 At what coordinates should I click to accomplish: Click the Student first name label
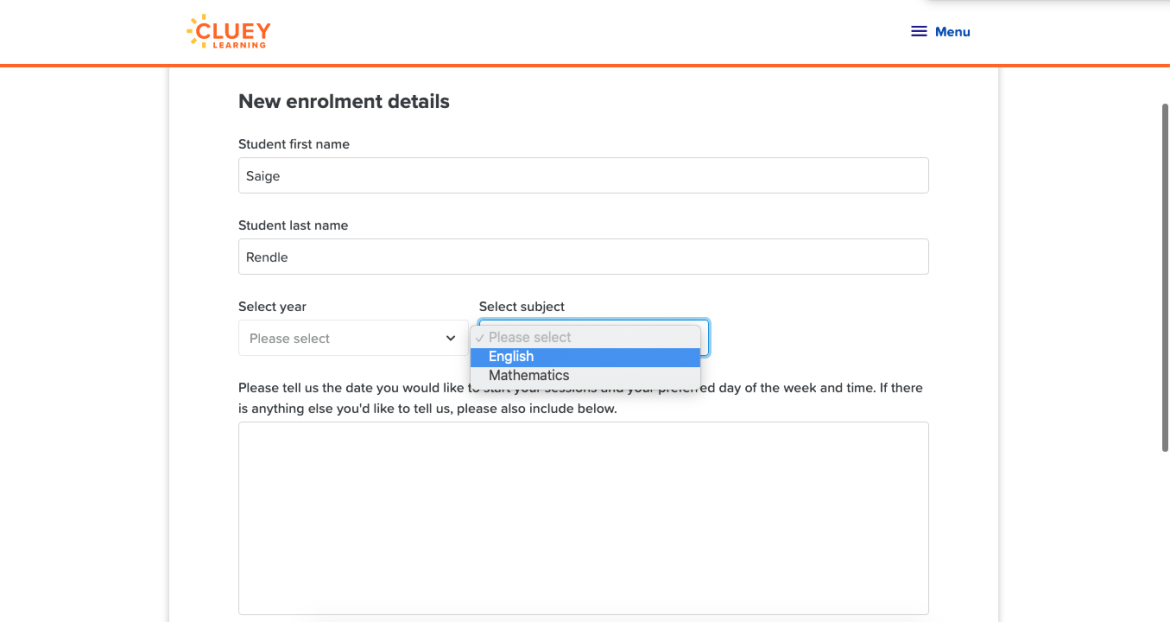point(294,145)
